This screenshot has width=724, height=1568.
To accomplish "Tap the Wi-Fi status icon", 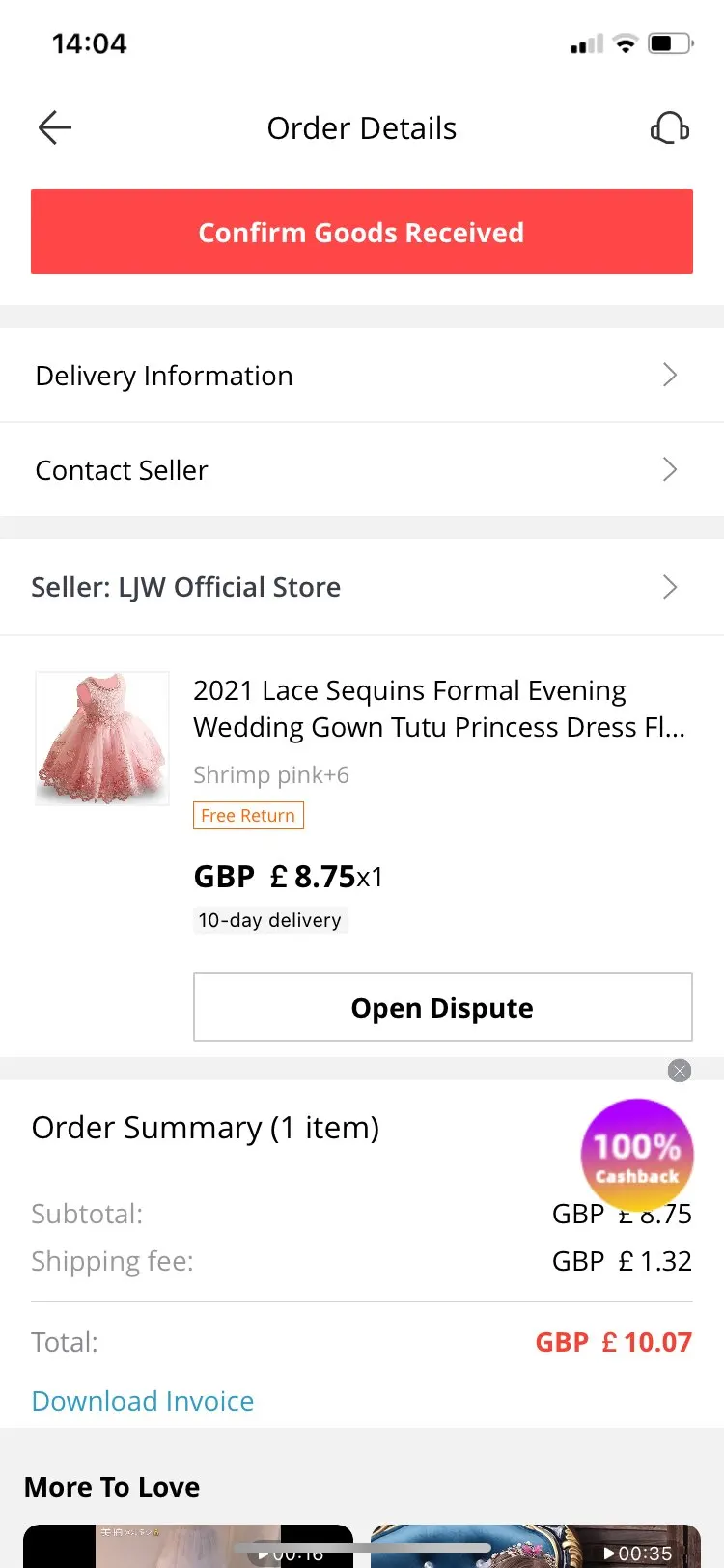I will tap(626, 43).
